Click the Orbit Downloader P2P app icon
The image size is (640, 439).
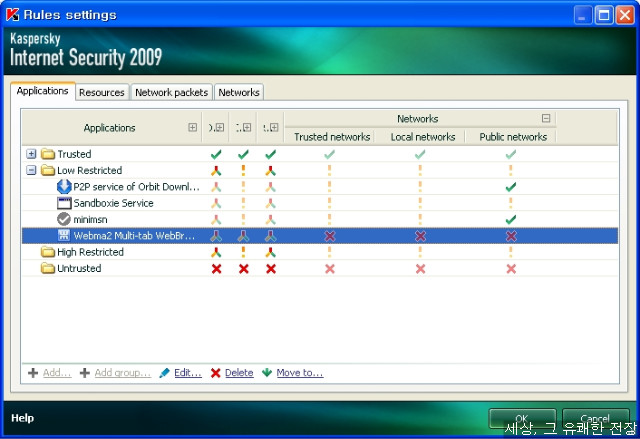(64, 186)
